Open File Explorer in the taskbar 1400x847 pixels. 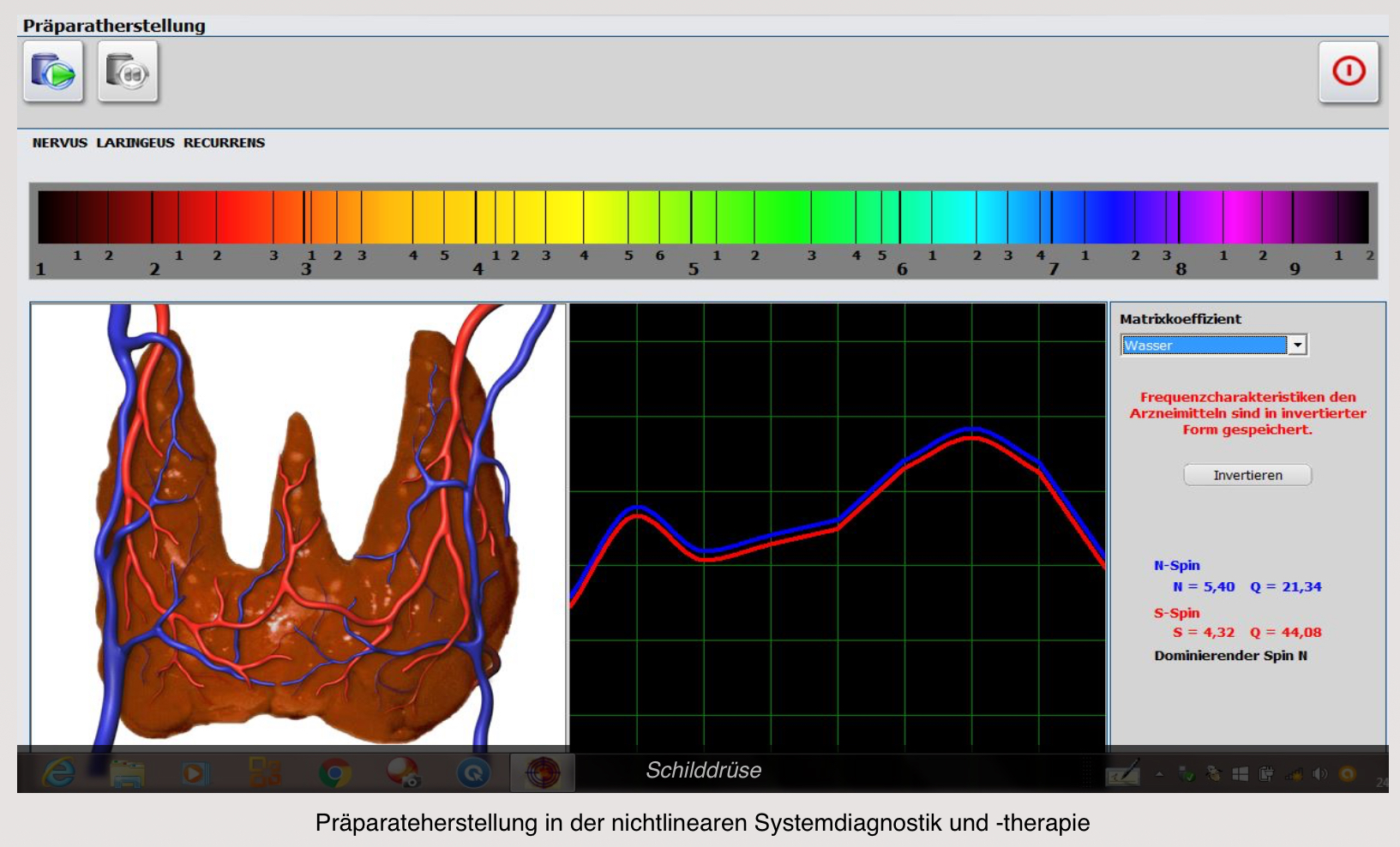[x=128, y=773]
